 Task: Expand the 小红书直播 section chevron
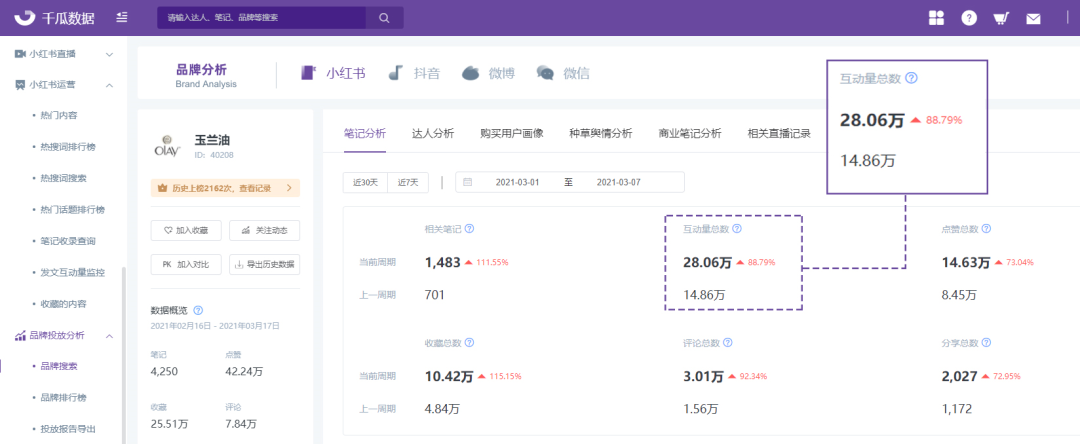(109, 54)
